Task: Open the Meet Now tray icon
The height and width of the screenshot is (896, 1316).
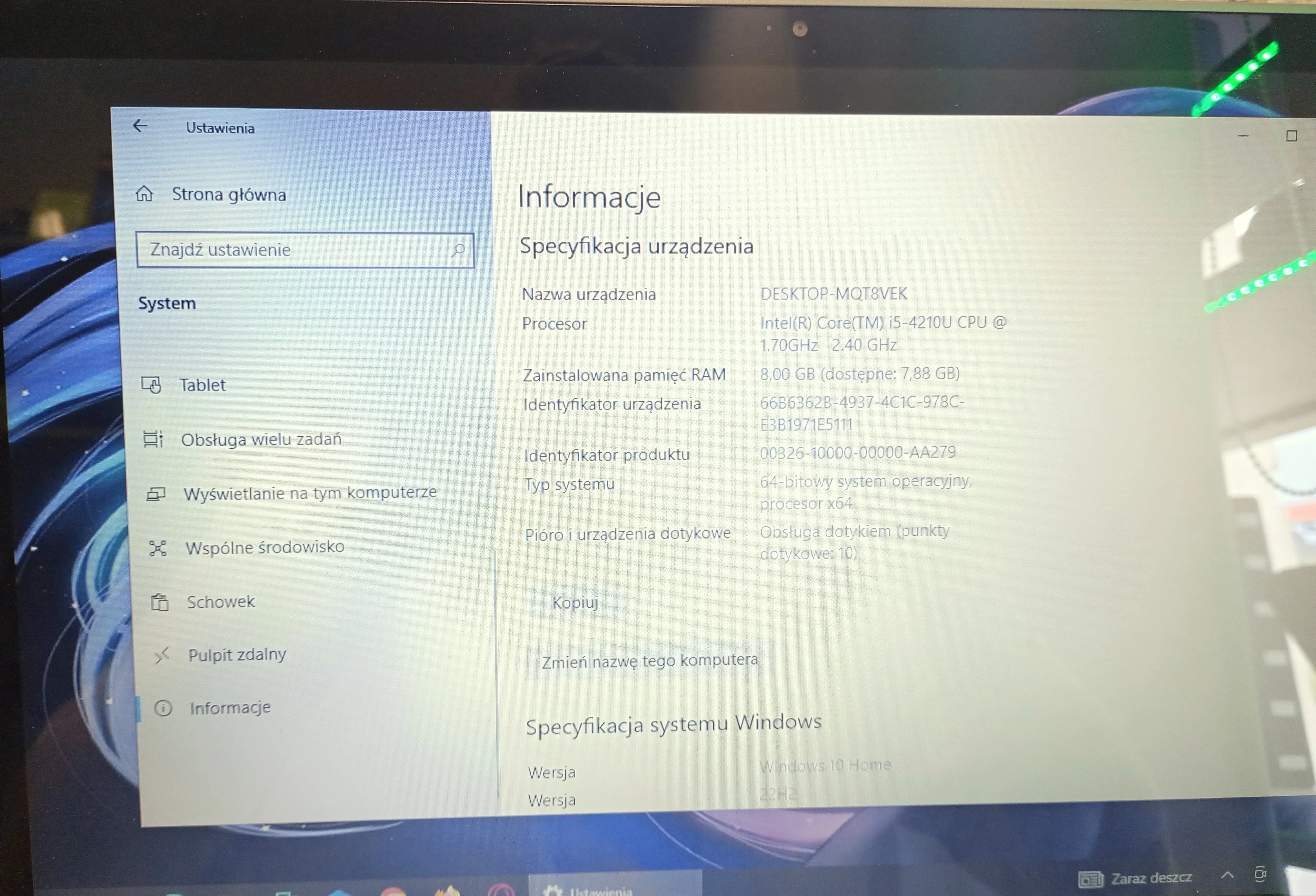Action: click(x=1260, y=874)
